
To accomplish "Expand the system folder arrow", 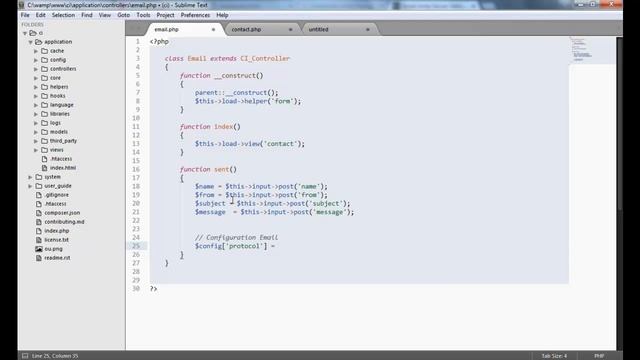I will tap(30, 177).
